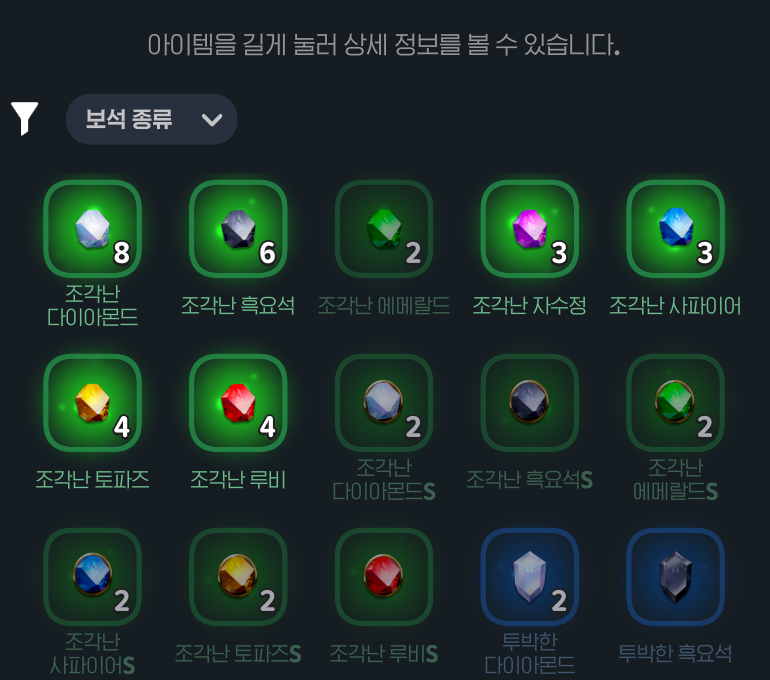
Task: Click the 조각난 자수정 text label
Action: point(529,305)
